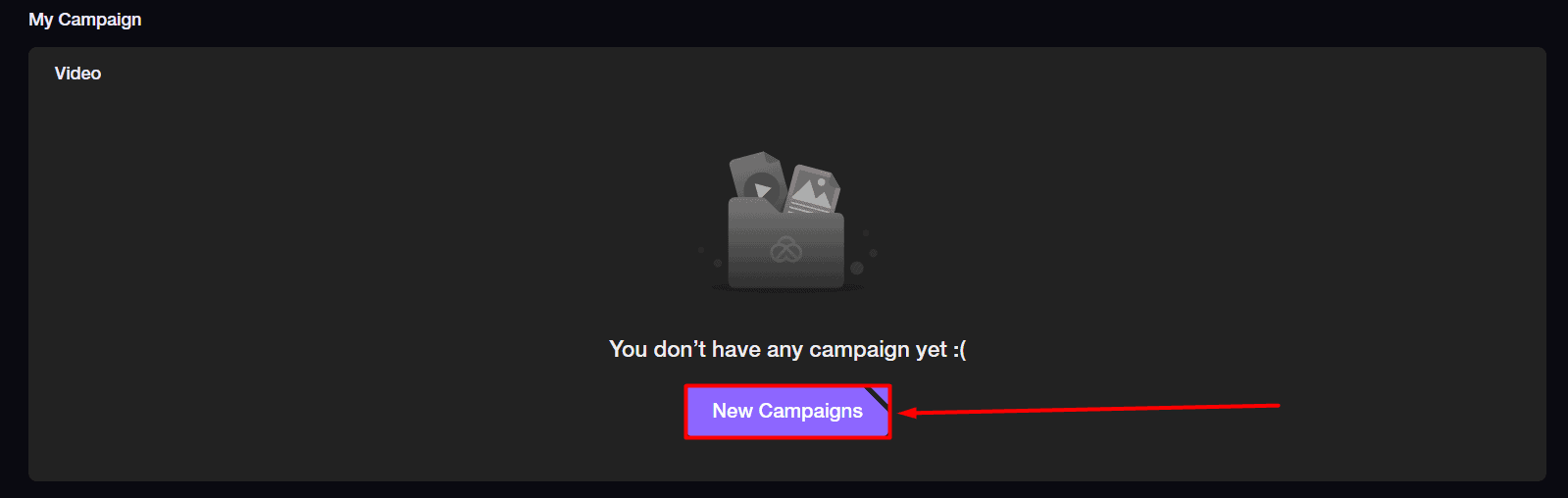The height and width of the screenshot is (498, 1568).
Task: Click the red arrow head near the button
Action: tap(907, 413)
